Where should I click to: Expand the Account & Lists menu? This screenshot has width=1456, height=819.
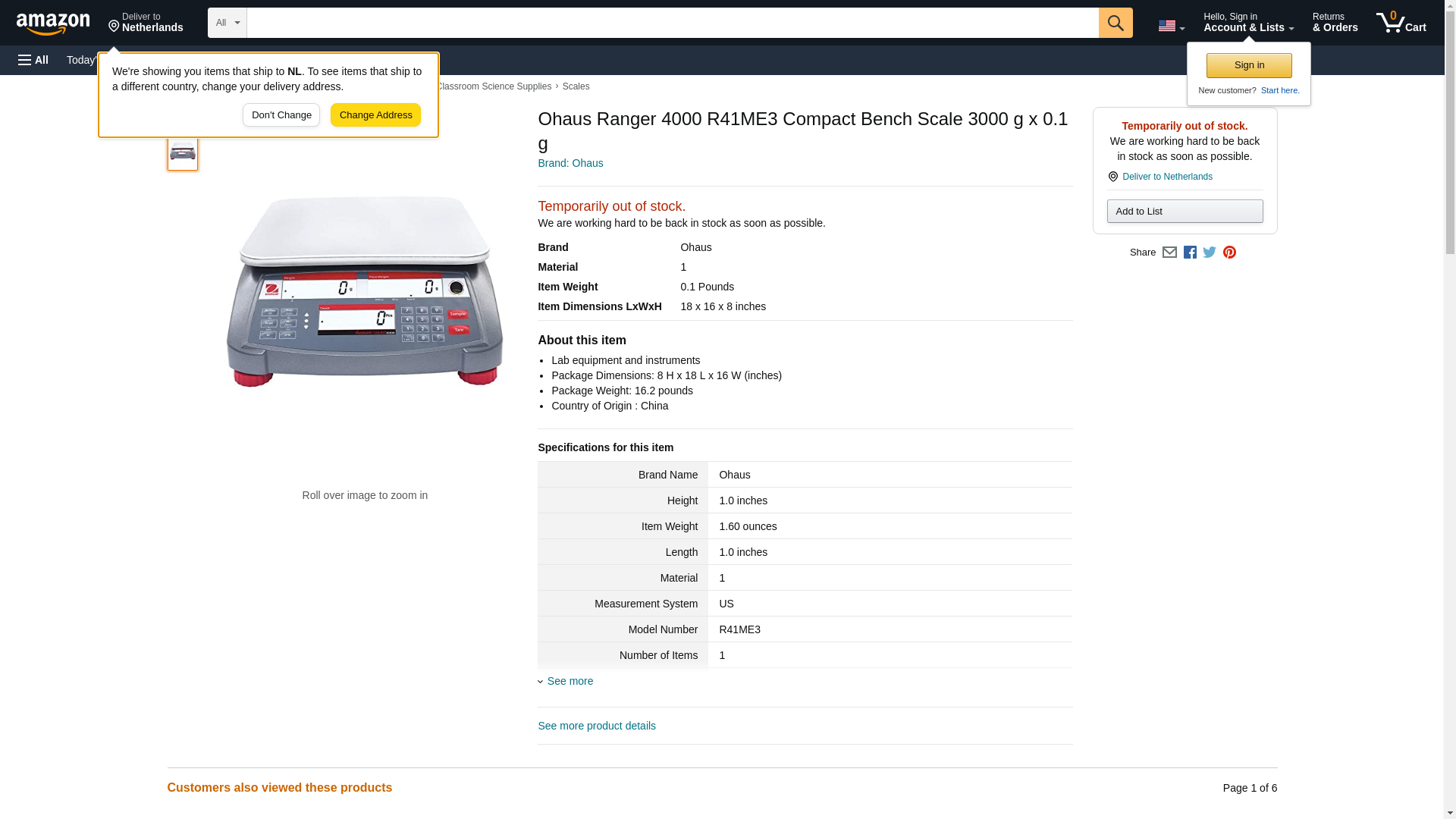(x=1248, y=23)
